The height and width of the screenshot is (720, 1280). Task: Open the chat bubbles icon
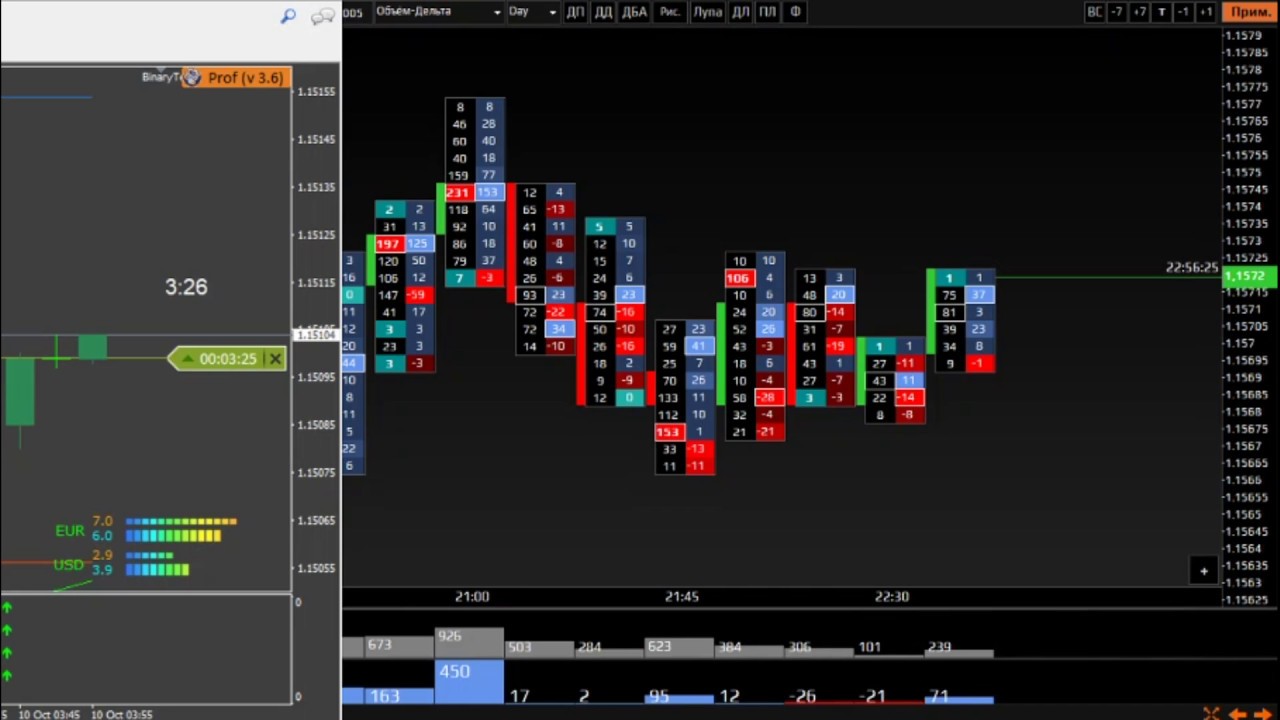(x=322, y=16)
